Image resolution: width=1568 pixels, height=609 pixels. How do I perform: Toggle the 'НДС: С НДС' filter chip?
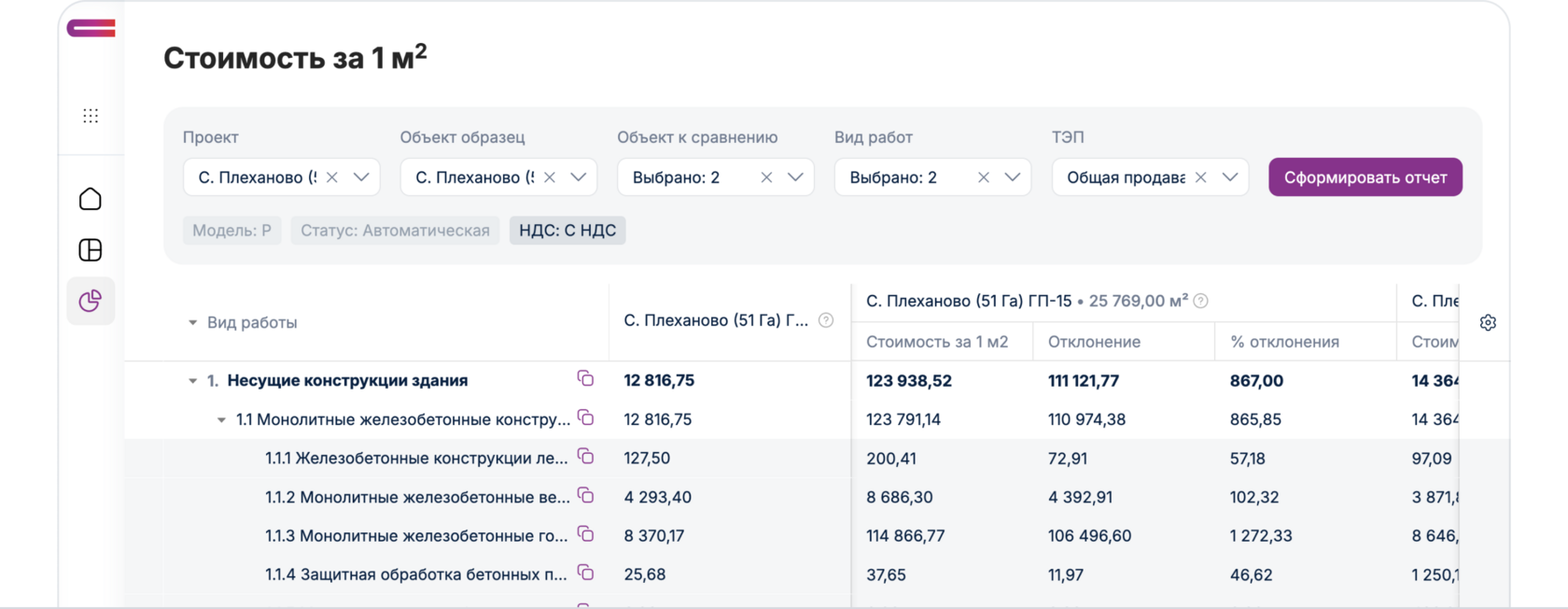(x=567, y=231)
